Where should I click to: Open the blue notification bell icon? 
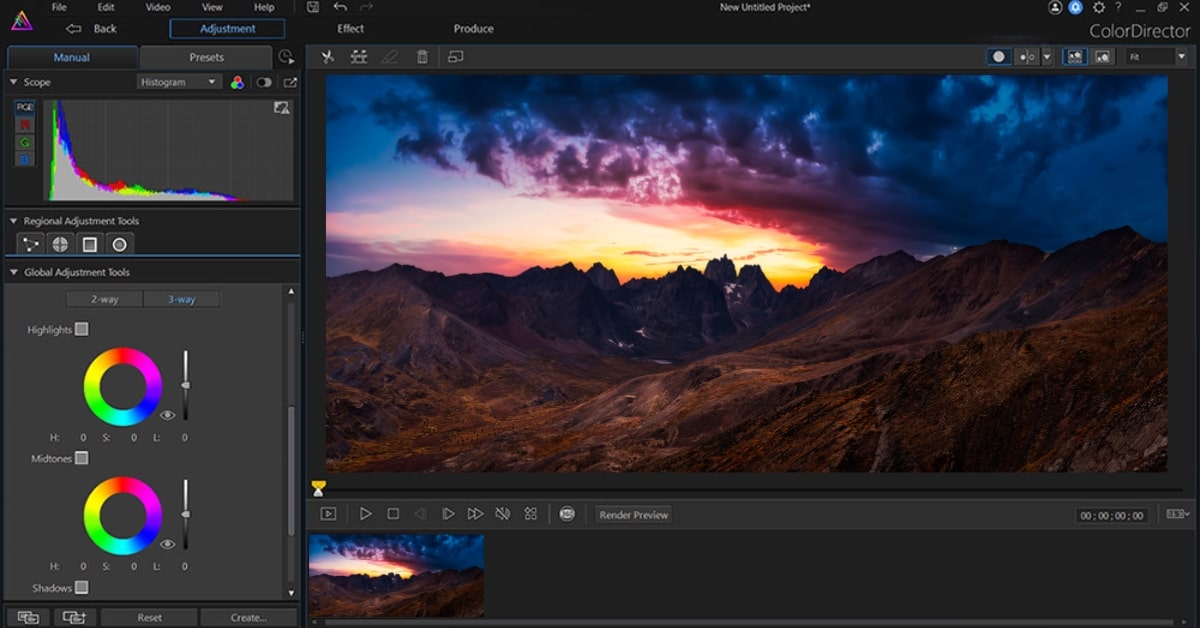click(1075, 7)
